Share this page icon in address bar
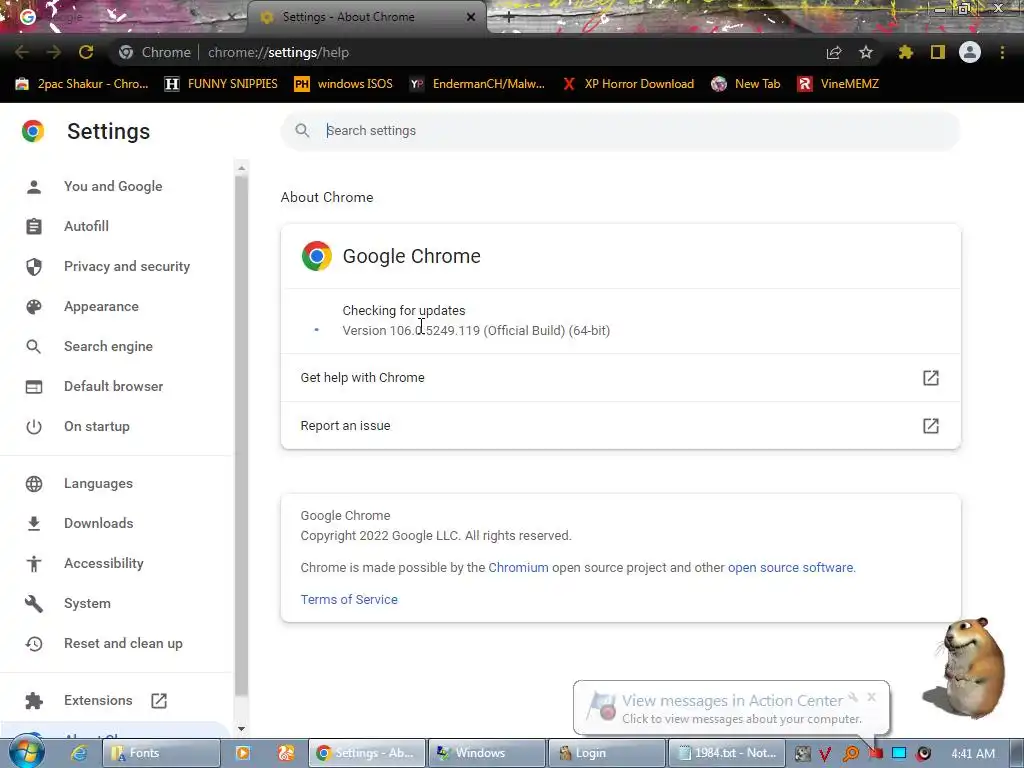This screenshot has height=768, width=1024. click(x=833, y=52)
